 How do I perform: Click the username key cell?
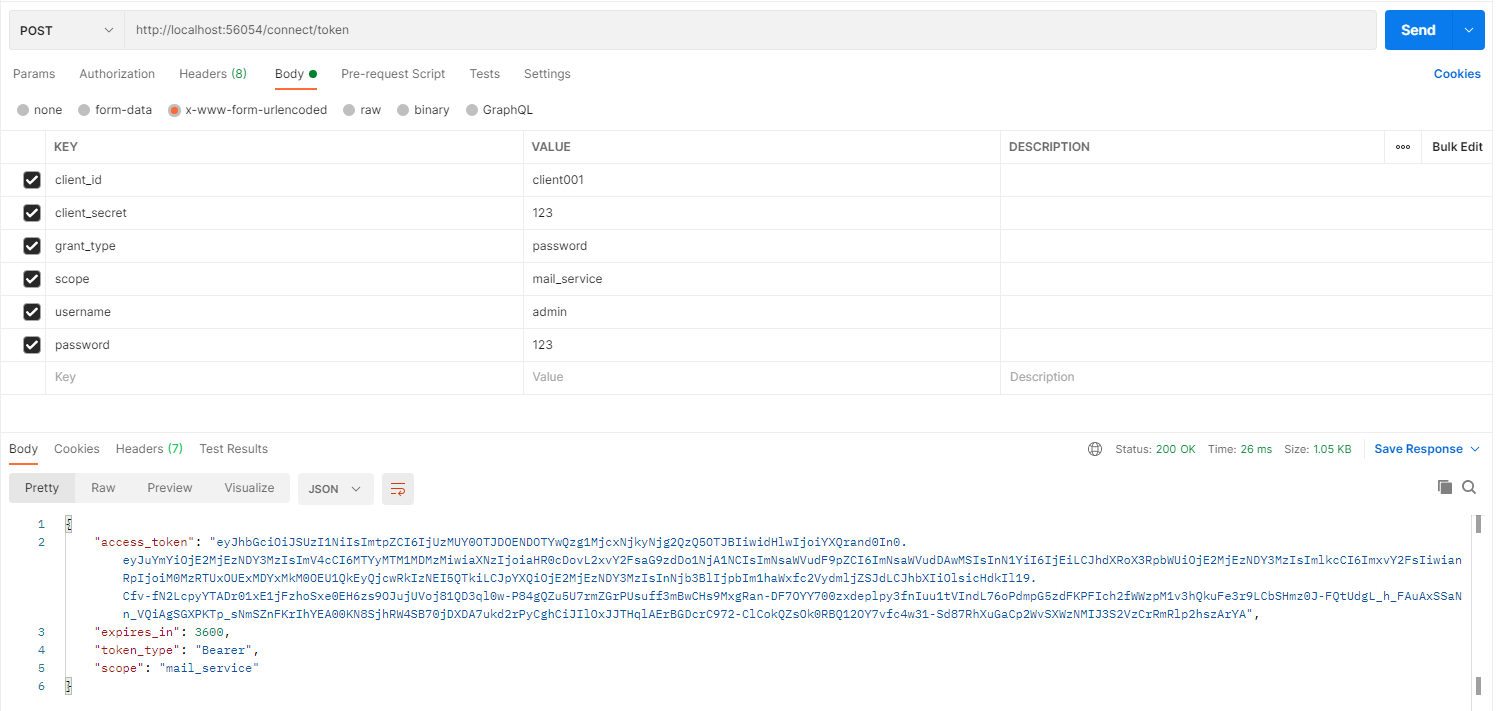[x=285, y=312]
